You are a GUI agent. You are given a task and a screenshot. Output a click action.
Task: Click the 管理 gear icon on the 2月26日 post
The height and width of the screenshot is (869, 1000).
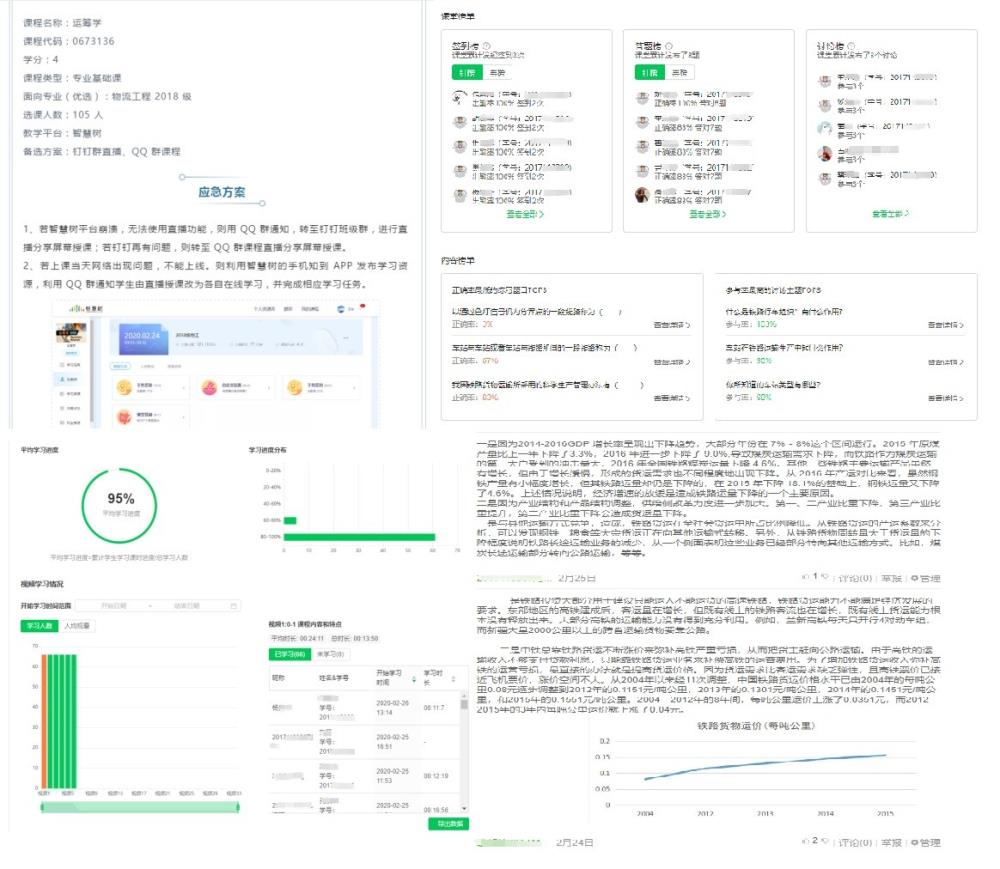pos(914,578)
